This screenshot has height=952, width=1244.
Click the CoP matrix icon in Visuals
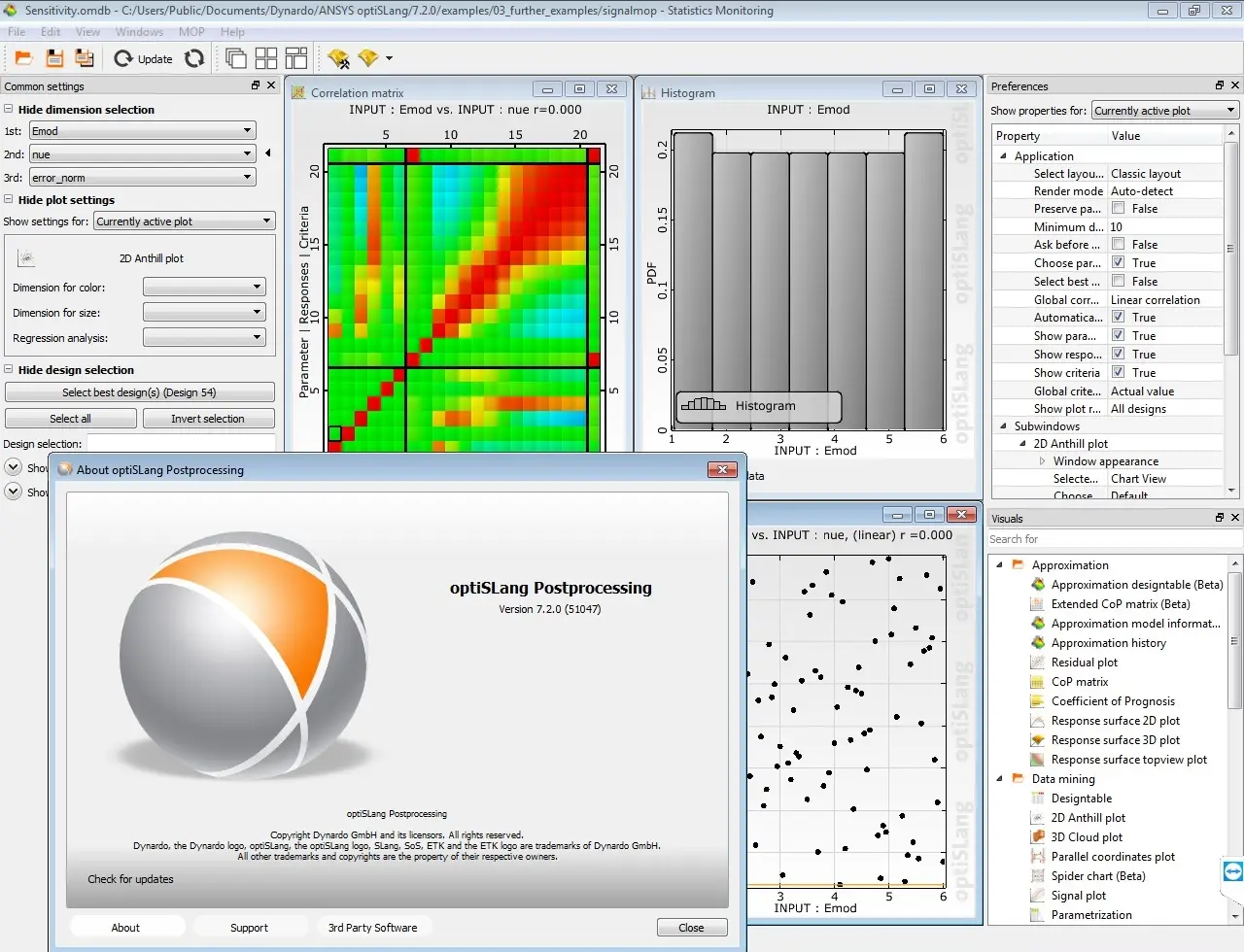pos(1038,682)
